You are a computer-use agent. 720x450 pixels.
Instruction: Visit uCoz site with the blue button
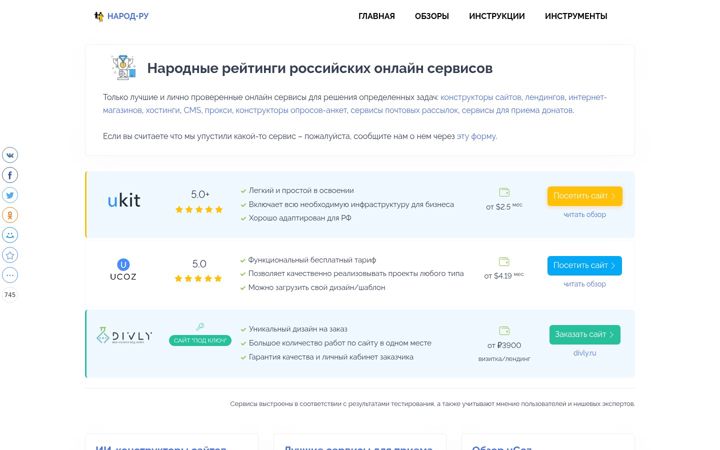[585, 265]
